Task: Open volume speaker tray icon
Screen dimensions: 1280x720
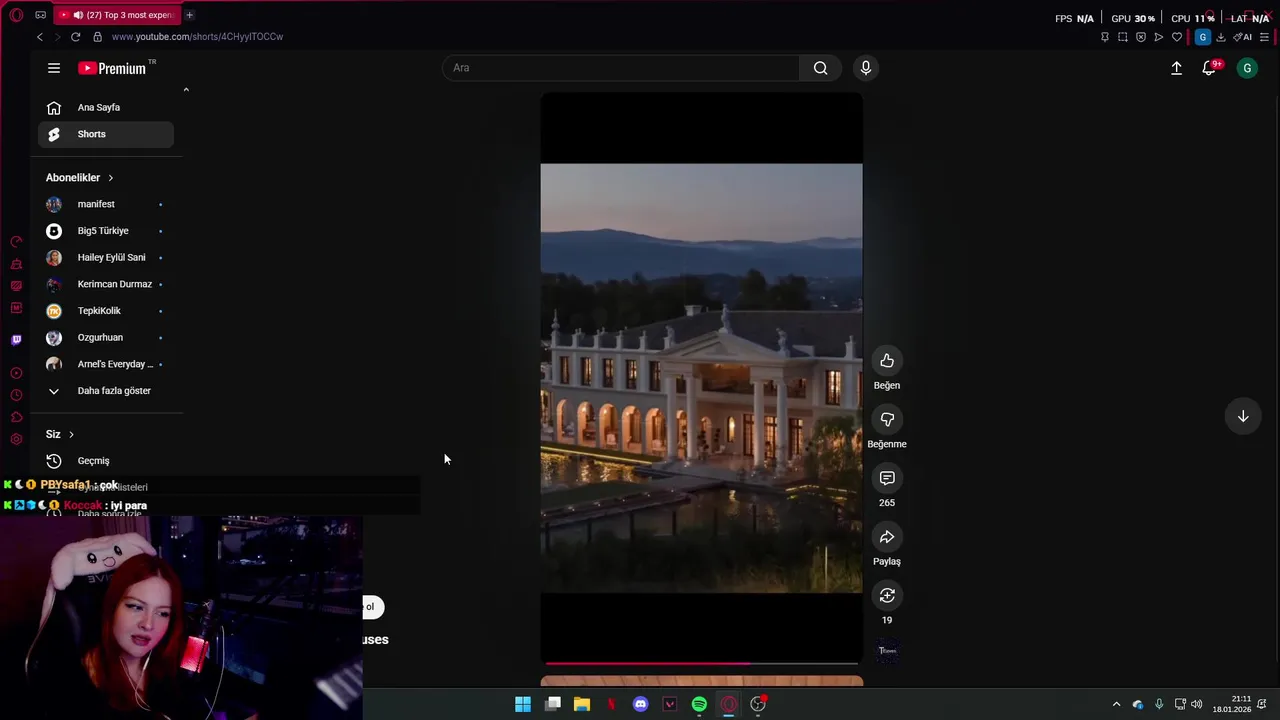Action: (x=1197, y=705)
